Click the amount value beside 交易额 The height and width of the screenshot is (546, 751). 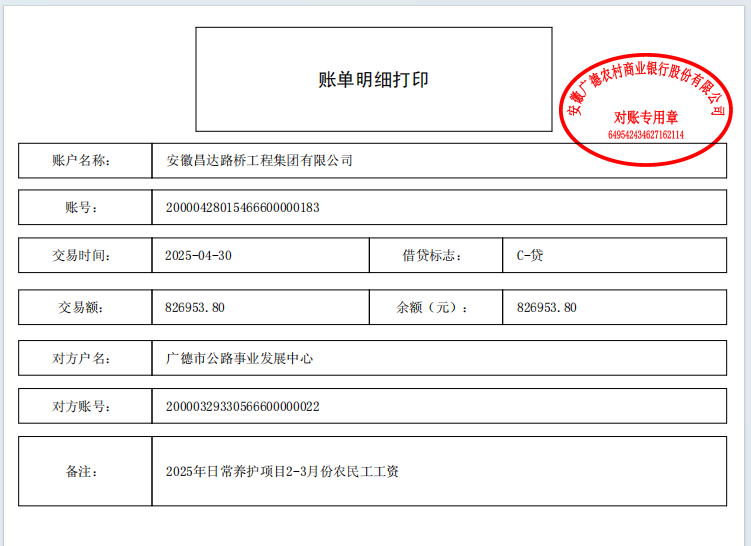(195, 308)
